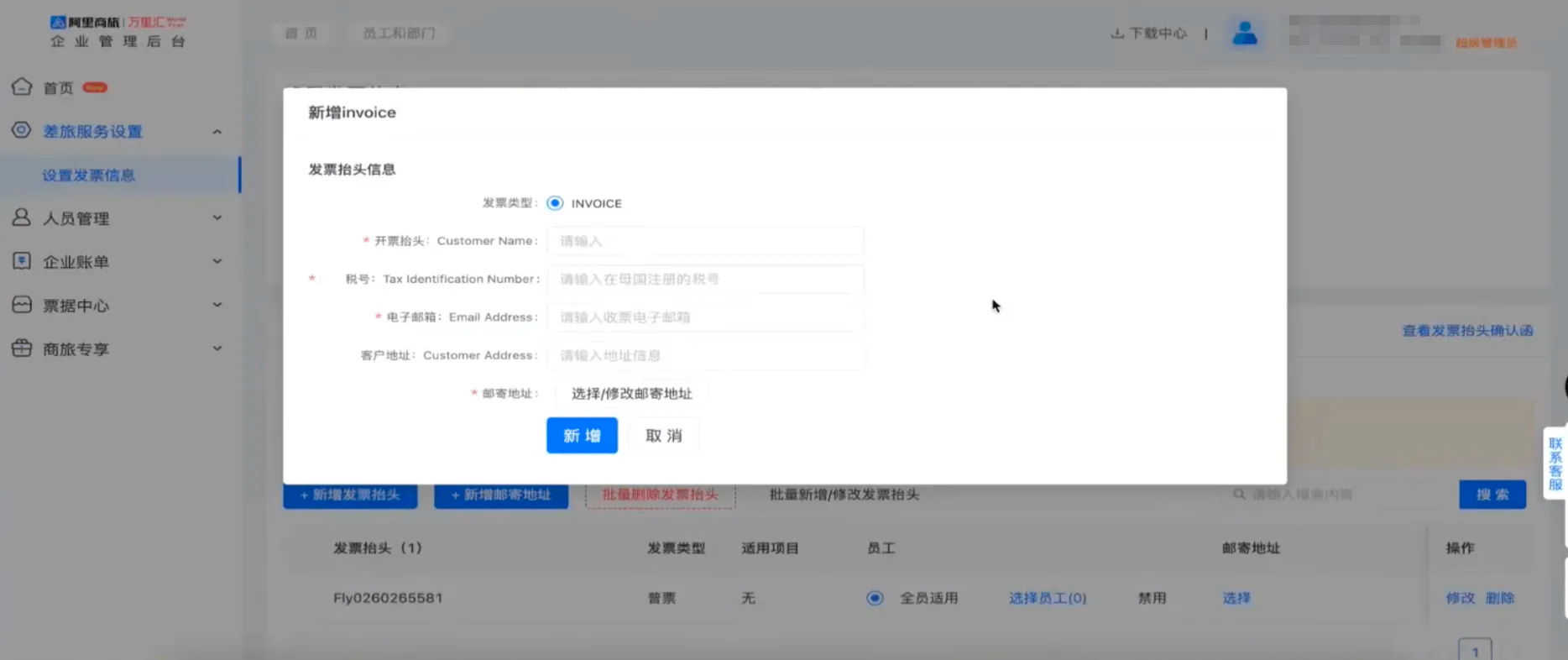Click the 商旅专享 briefcase icon
The height and width of the screenshot is (660, 1568).
[x=22, y=348]
